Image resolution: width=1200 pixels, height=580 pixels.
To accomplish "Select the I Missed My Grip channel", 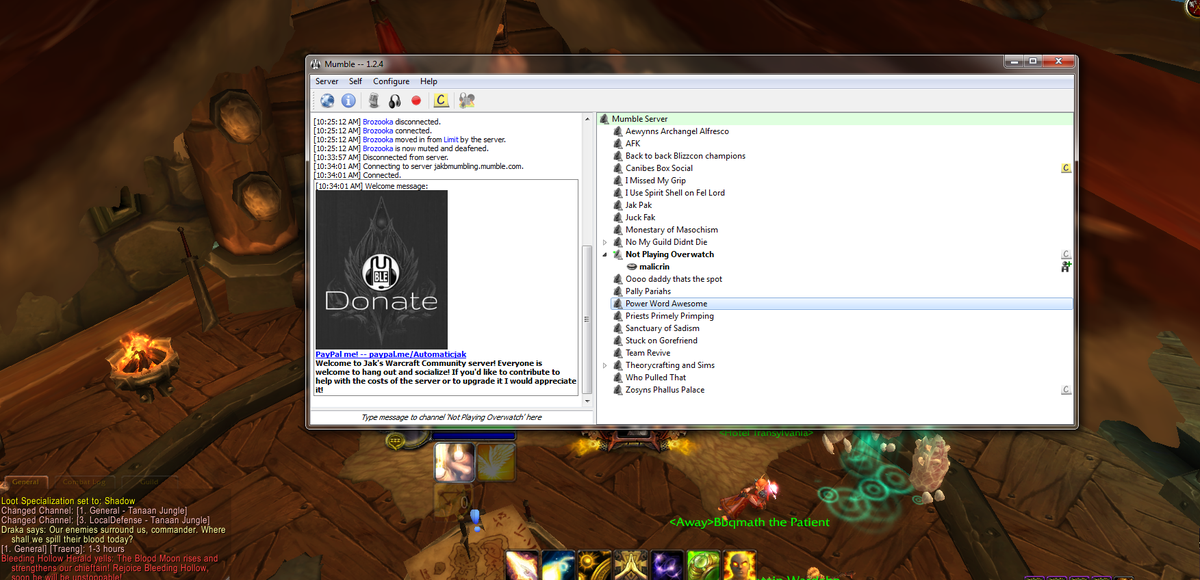I will (x=655, y=181).
